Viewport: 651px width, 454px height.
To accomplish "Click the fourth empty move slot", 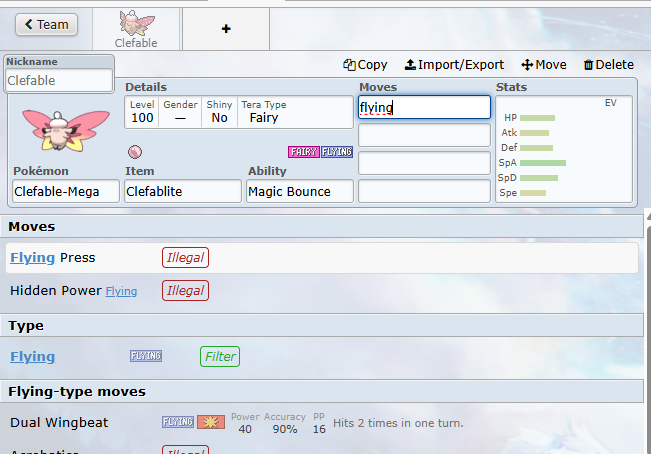I will (424, 191).
